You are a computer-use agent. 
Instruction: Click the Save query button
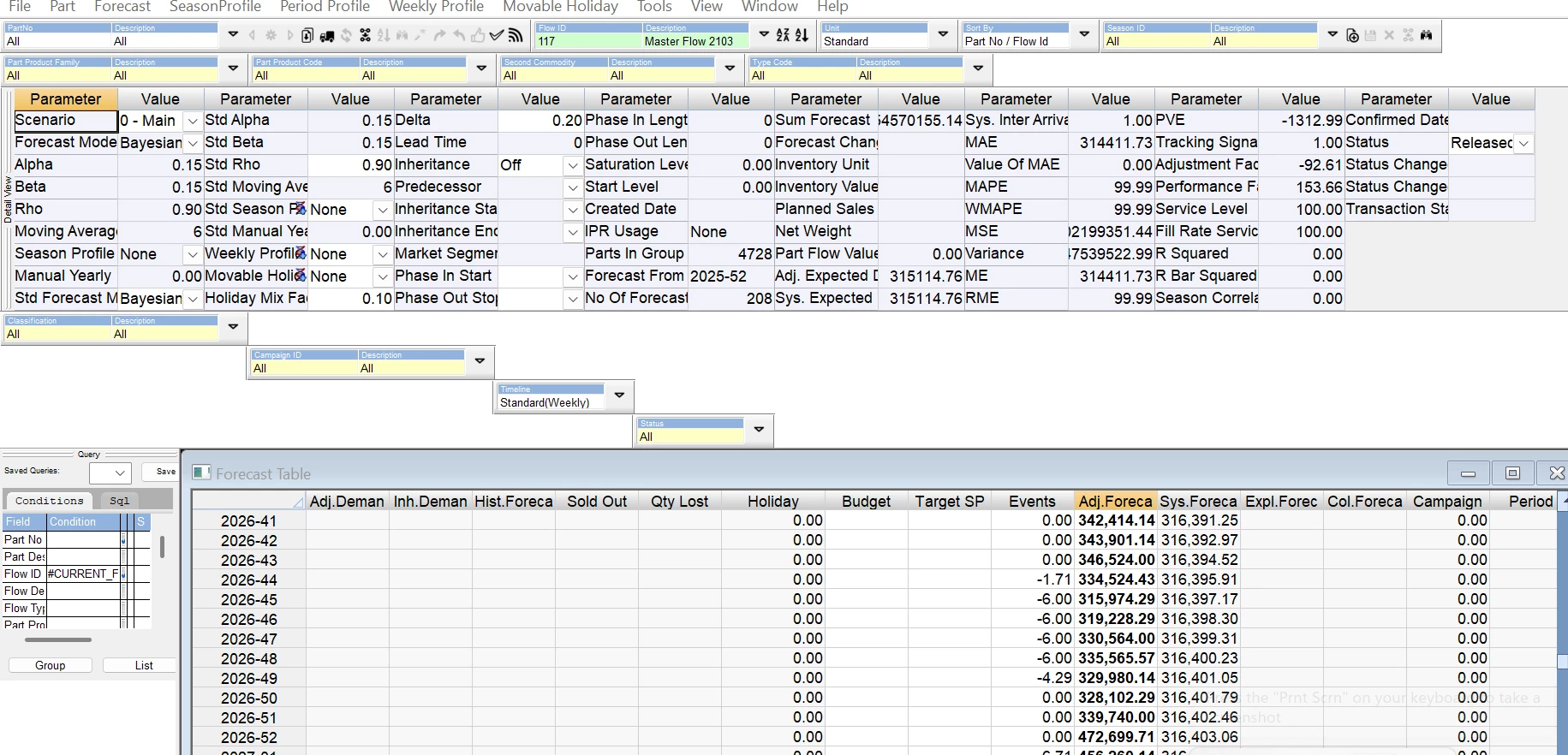(165, 472)
